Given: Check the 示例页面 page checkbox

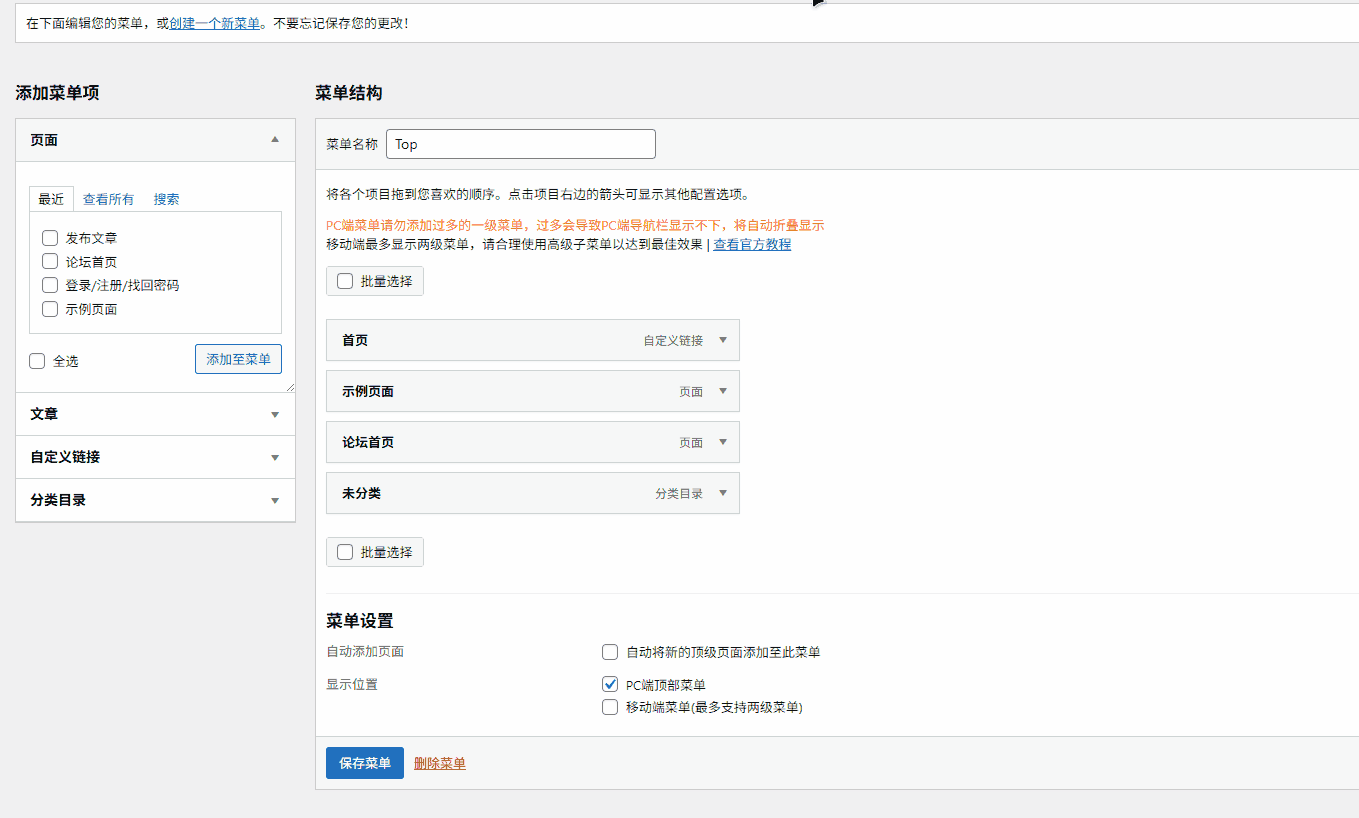Looking at the screenshot, I should [49, 308].
